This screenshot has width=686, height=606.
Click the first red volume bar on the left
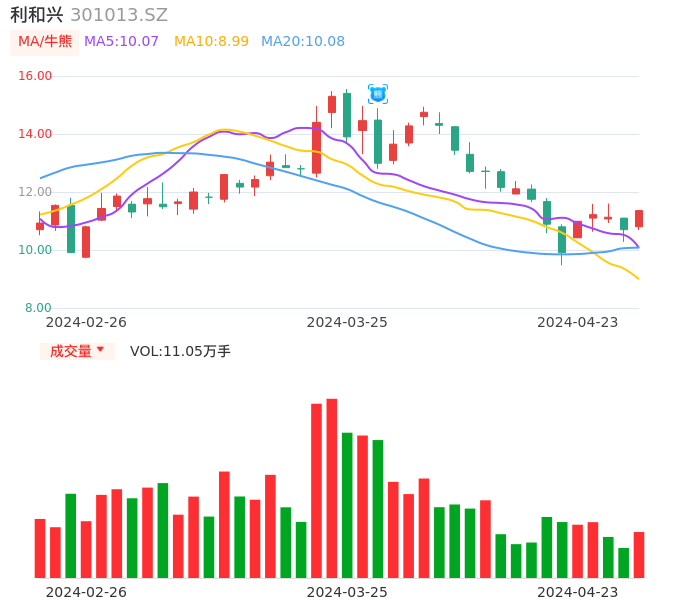(x=40, y=548)
